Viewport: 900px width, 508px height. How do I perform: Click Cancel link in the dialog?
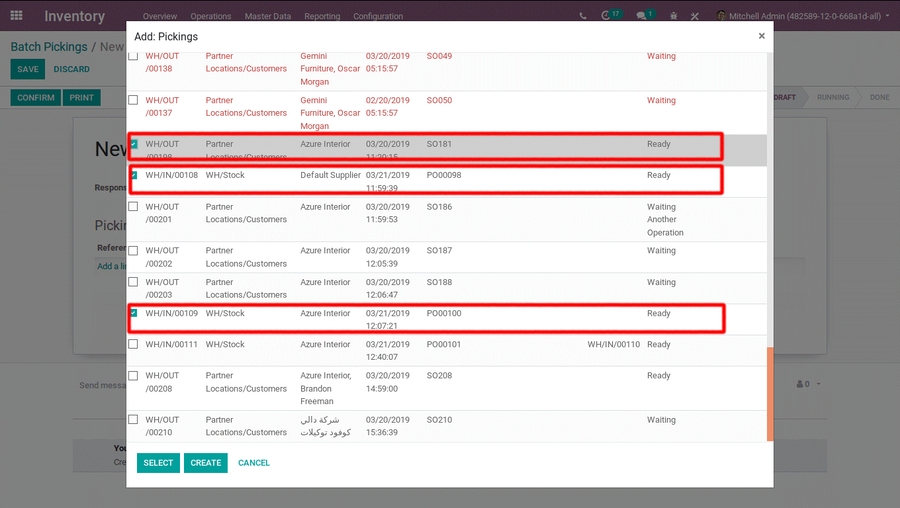click(254, 463)
